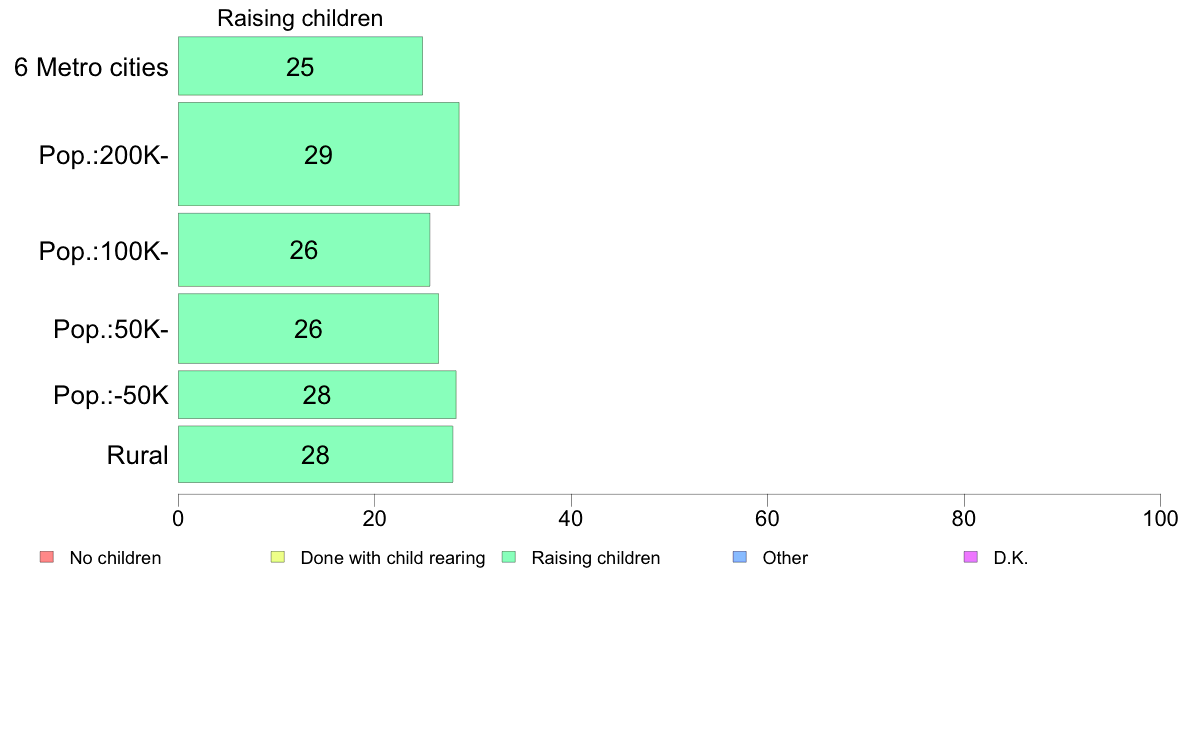Click the Rural axis label
Viewport: 1188px width, 736px height.
tap(137, 455)
